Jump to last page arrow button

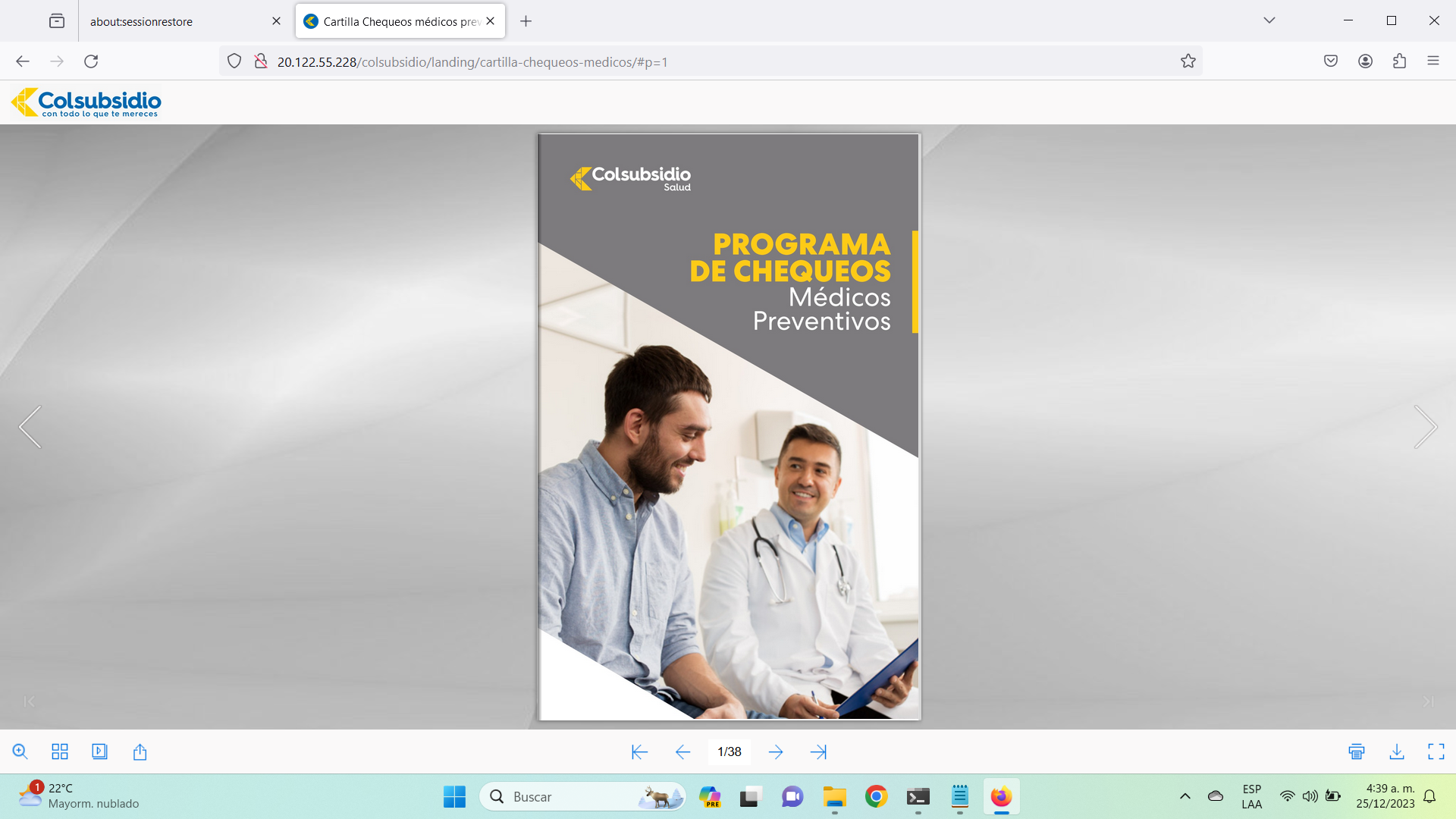pyautogui.click(x=818, y=752)
